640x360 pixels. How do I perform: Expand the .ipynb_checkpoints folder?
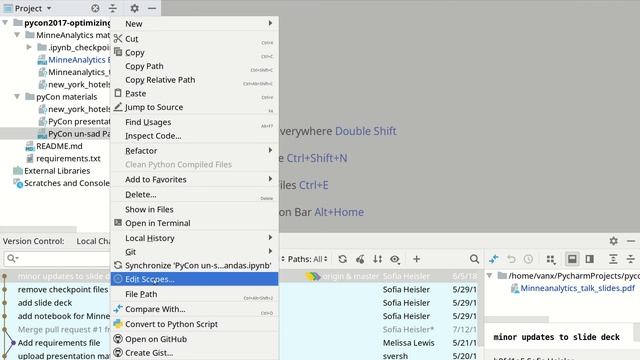[29, 47]
